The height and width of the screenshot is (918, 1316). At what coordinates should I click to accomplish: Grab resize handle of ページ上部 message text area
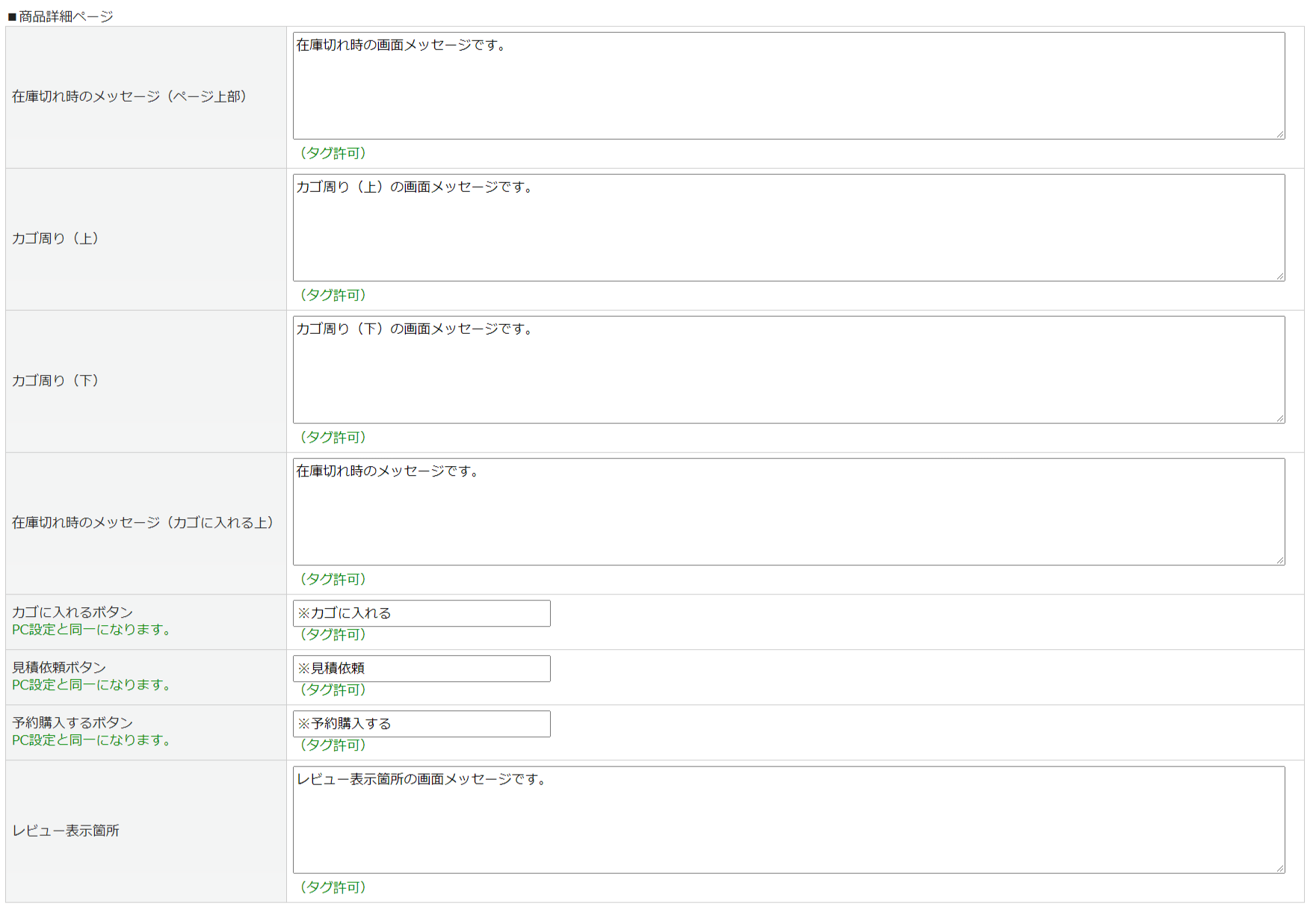pos(1280,134)
